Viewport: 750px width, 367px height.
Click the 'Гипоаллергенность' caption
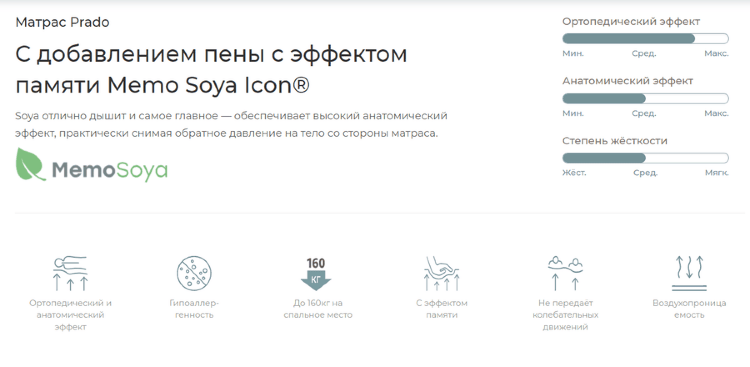[194, 309]
